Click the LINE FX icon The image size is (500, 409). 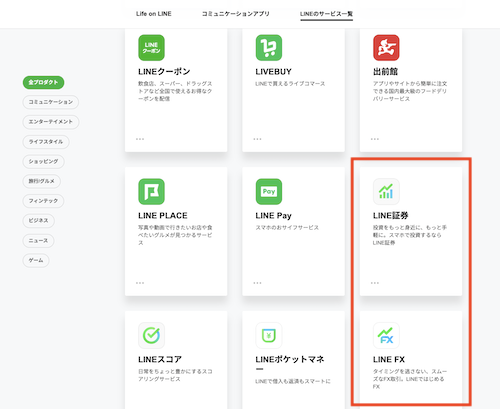point(386,335)
